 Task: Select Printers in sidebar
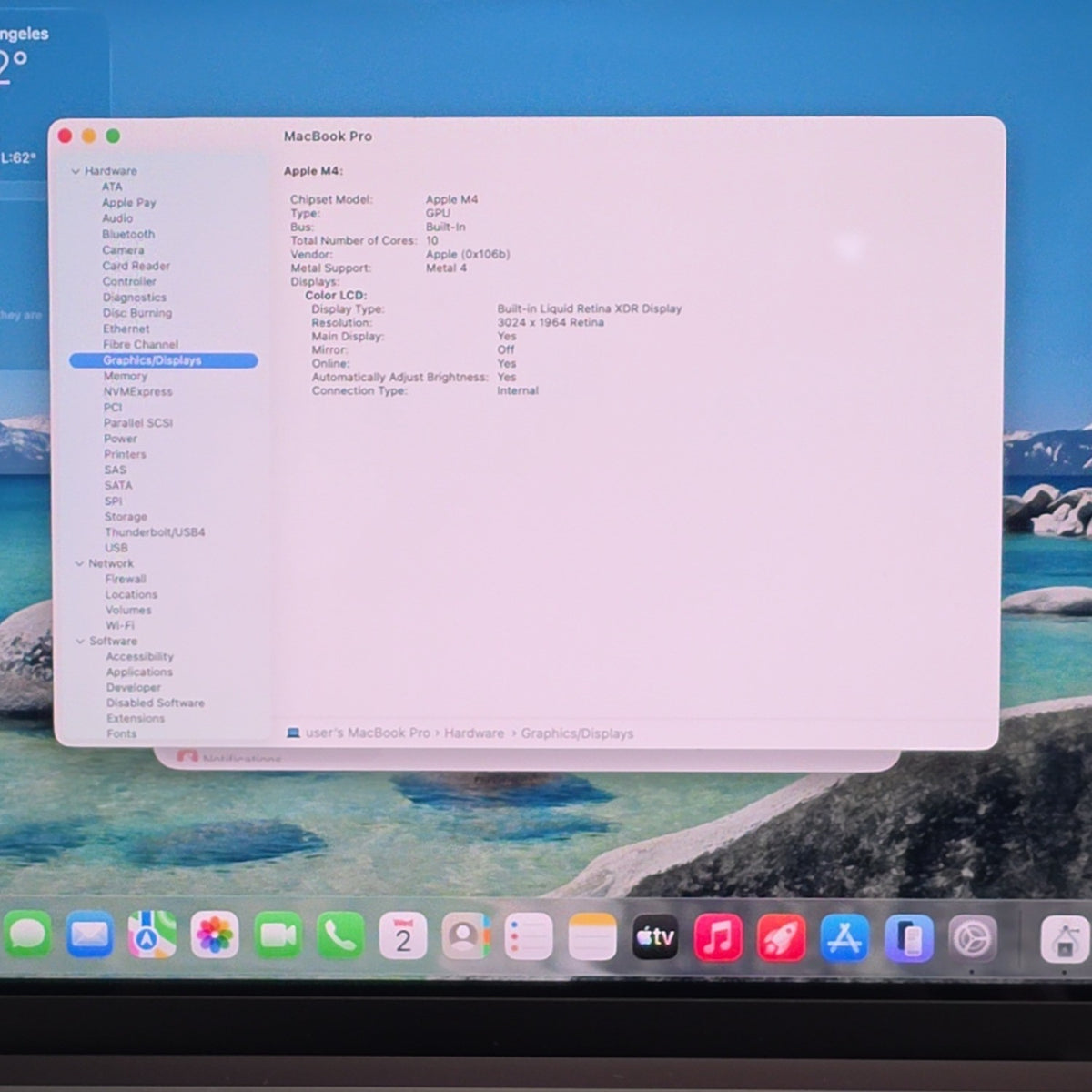(125, 454)
